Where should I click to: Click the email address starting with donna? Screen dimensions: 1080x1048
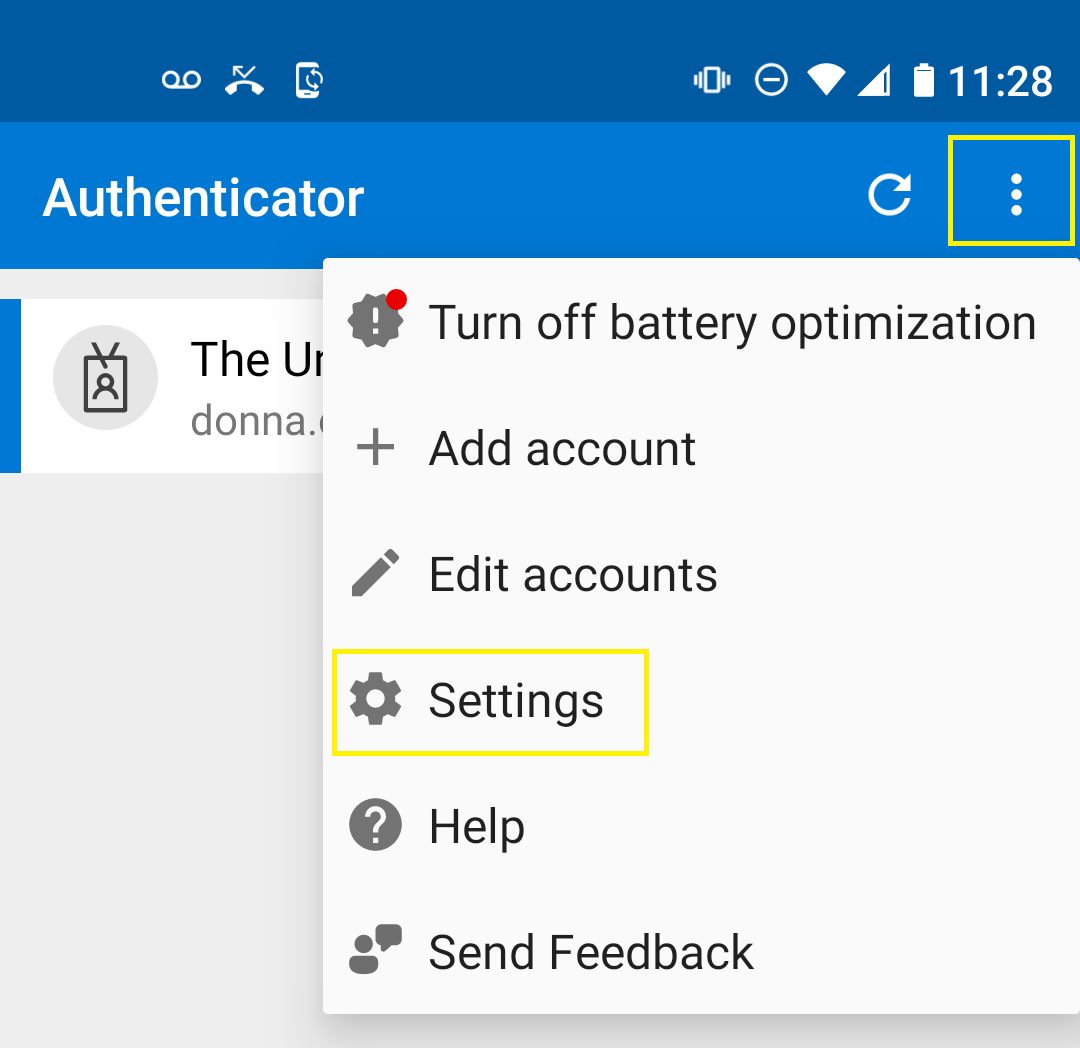[257, 420]
